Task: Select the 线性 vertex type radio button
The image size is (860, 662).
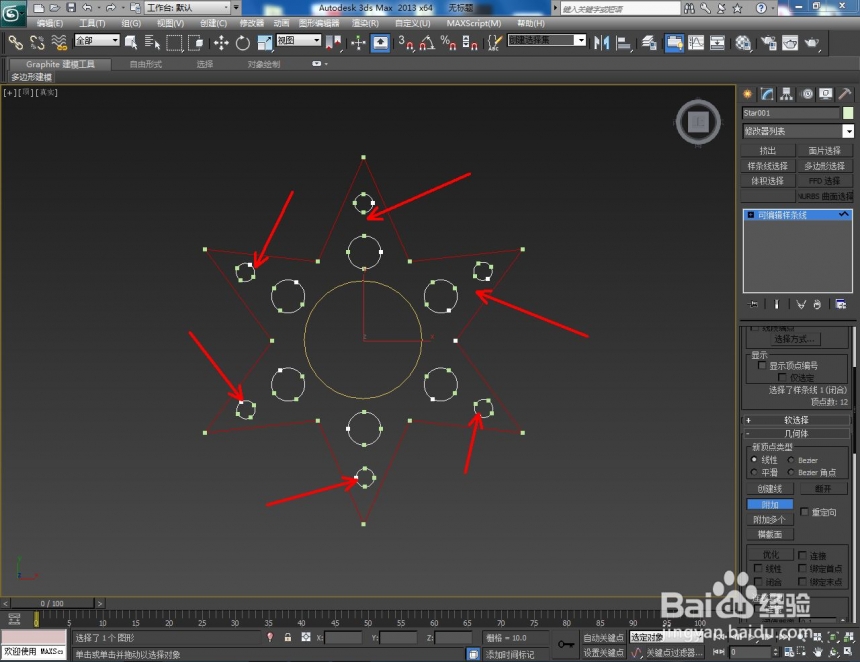Action: click(754, 460)
